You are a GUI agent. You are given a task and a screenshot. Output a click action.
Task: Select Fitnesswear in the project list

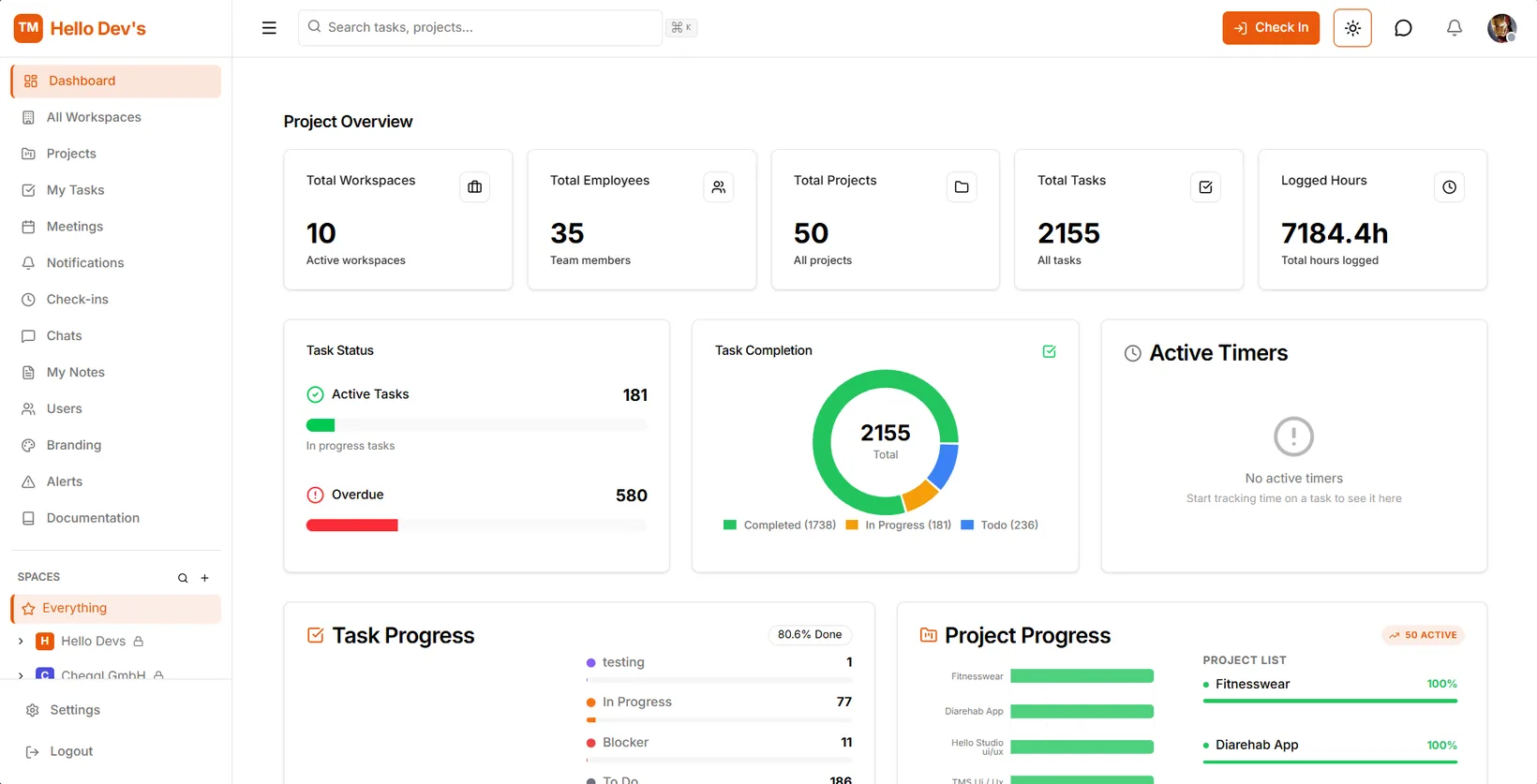tap(1330, 689)
